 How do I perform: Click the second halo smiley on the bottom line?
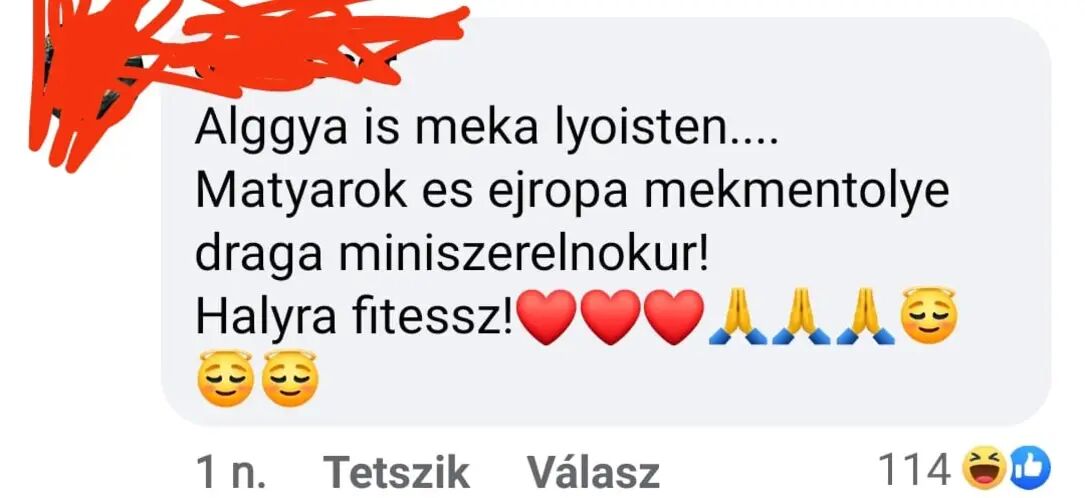[291, 378]
